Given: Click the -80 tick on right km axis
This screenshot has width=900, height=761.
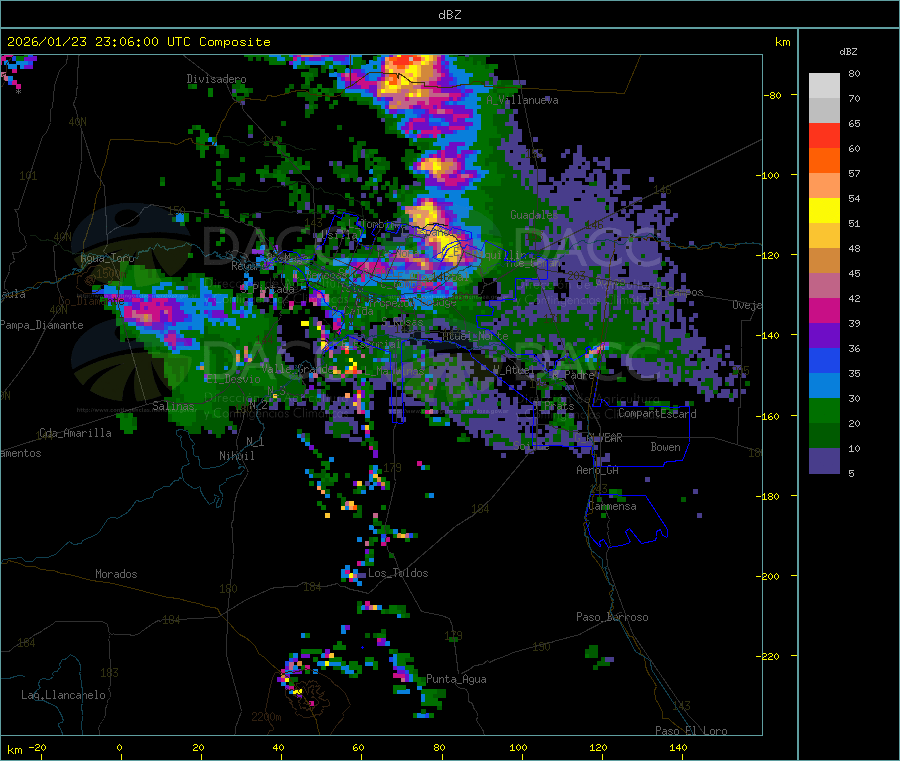Looking at the screenshot, I should pos(773,95).
